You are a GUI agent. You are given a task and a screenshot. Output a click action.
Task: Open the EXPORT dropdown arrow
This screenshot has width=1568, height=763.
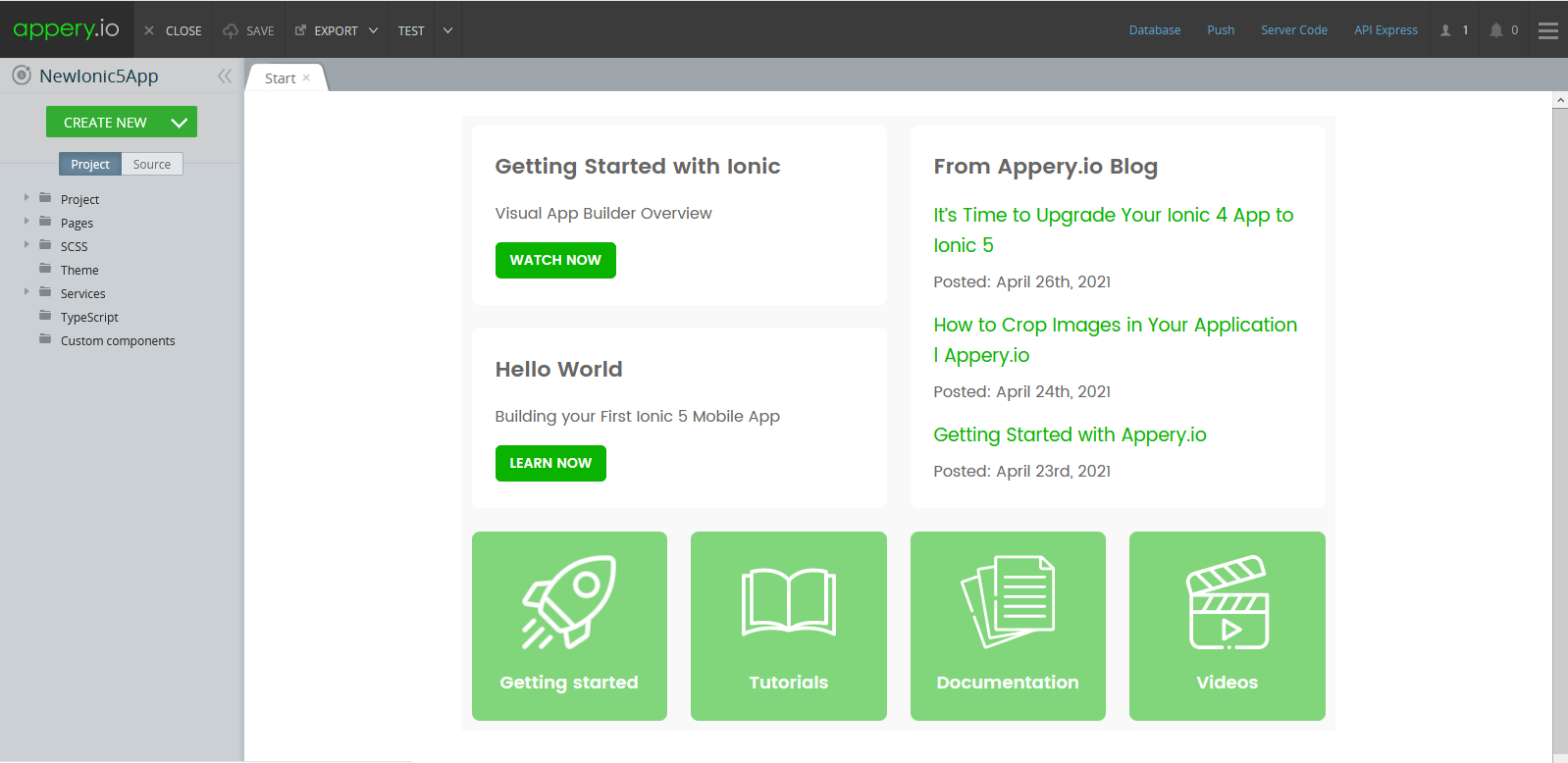click(x=373, y=30)
